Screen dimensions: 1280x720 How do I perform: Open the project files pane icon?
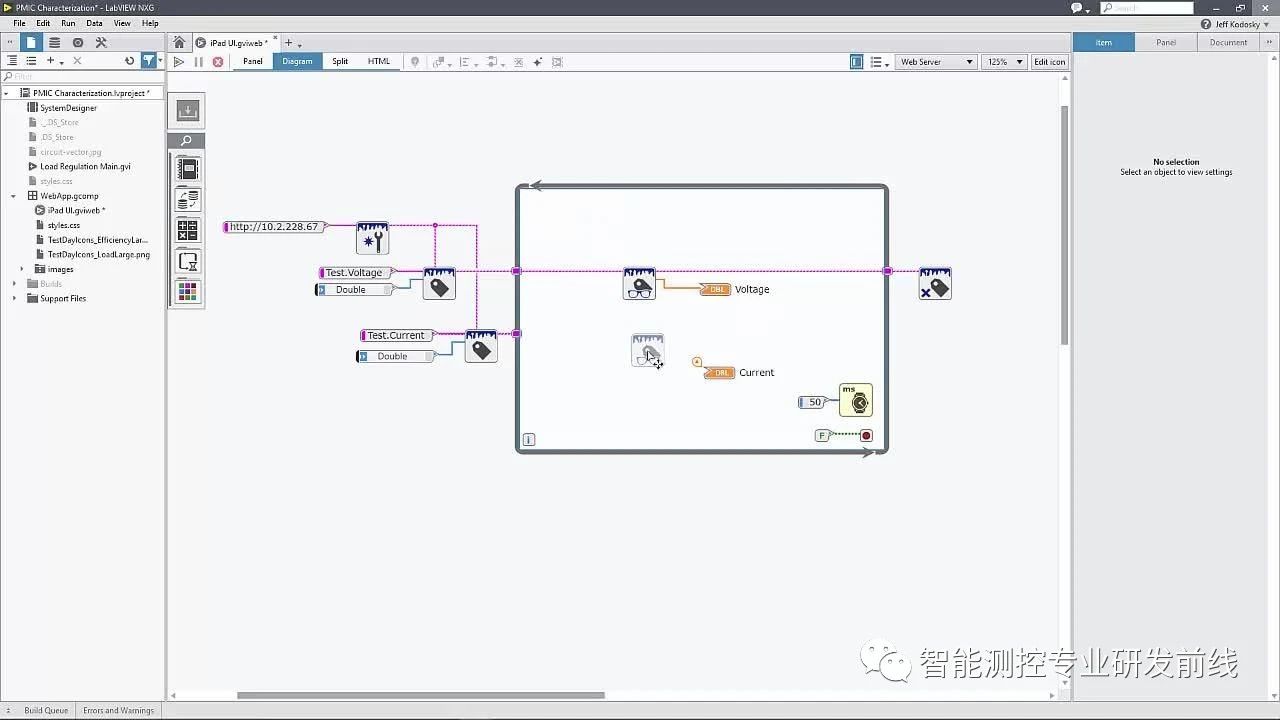(31, 42)
